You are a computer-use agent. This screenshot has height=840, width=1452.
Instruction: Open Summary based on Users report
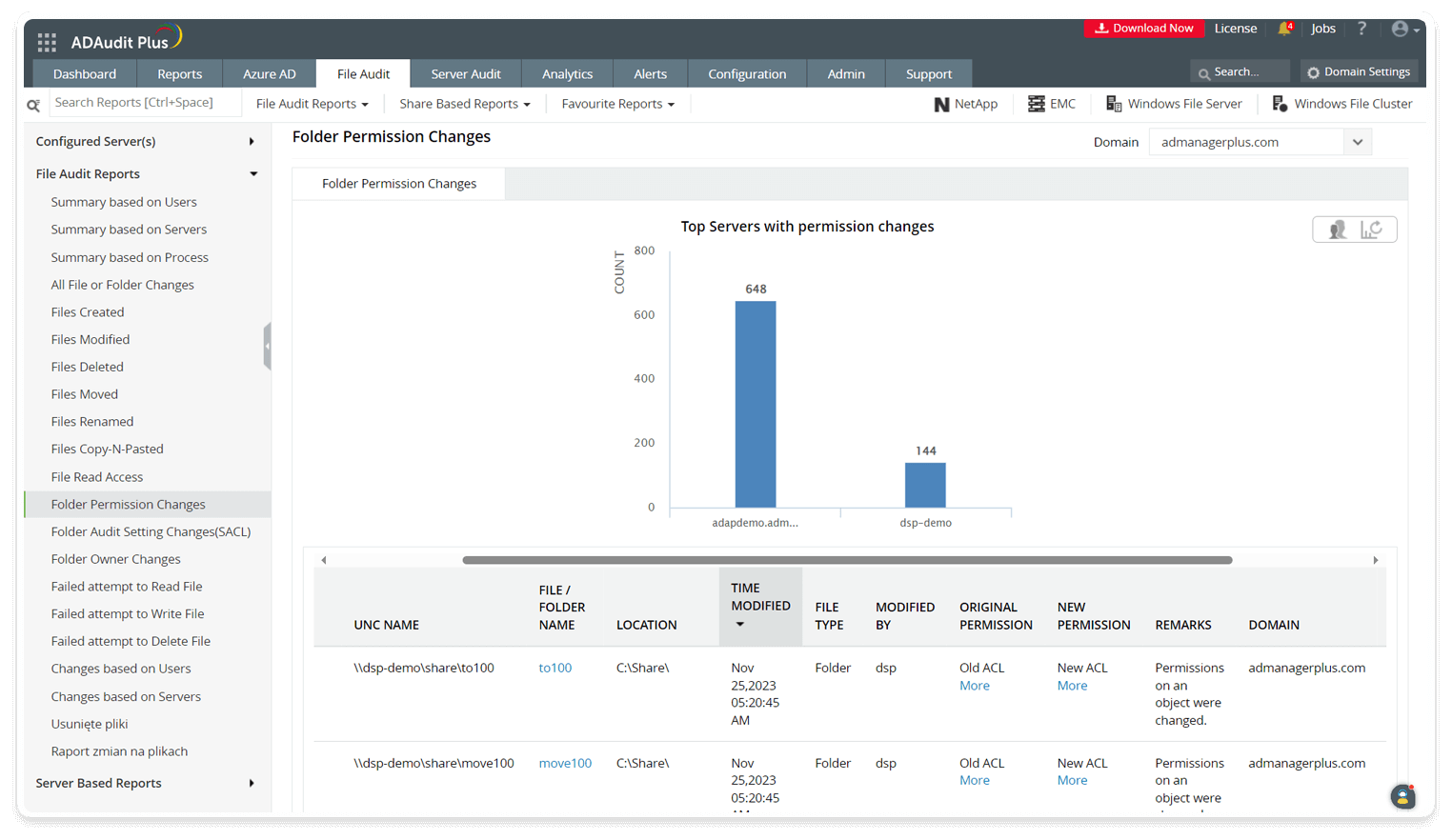pyautogui.click(x=124, y=202)
